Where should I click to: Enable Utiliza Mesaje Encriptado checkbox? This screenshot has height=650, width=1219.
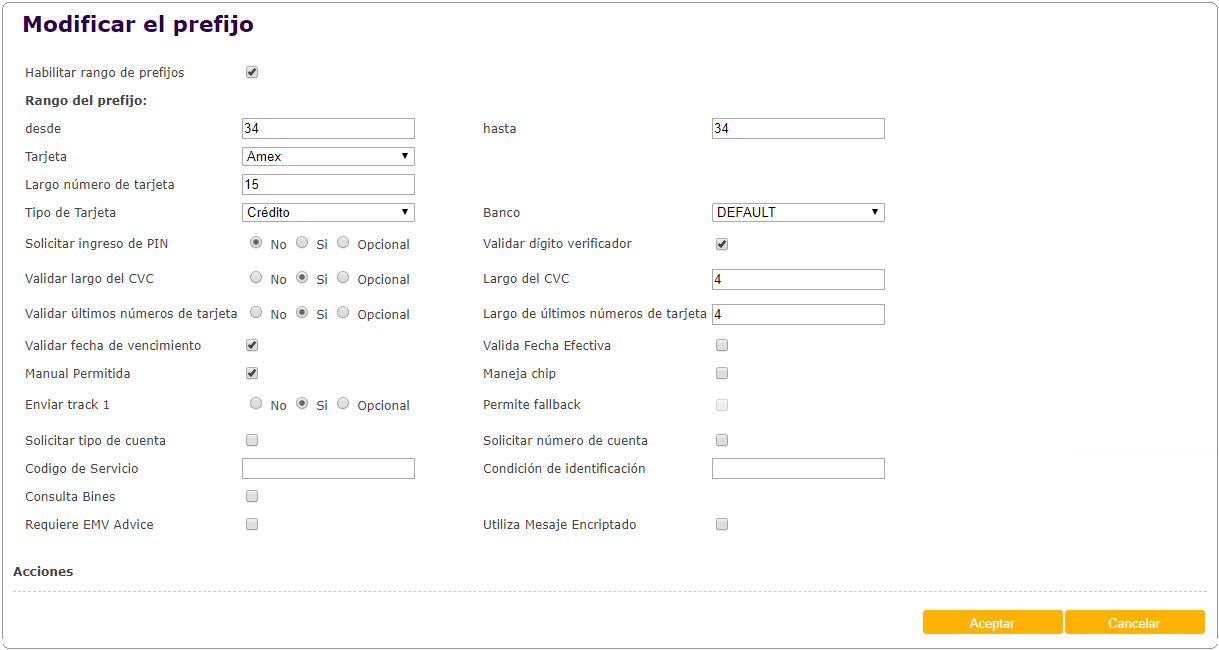[722, 524]
